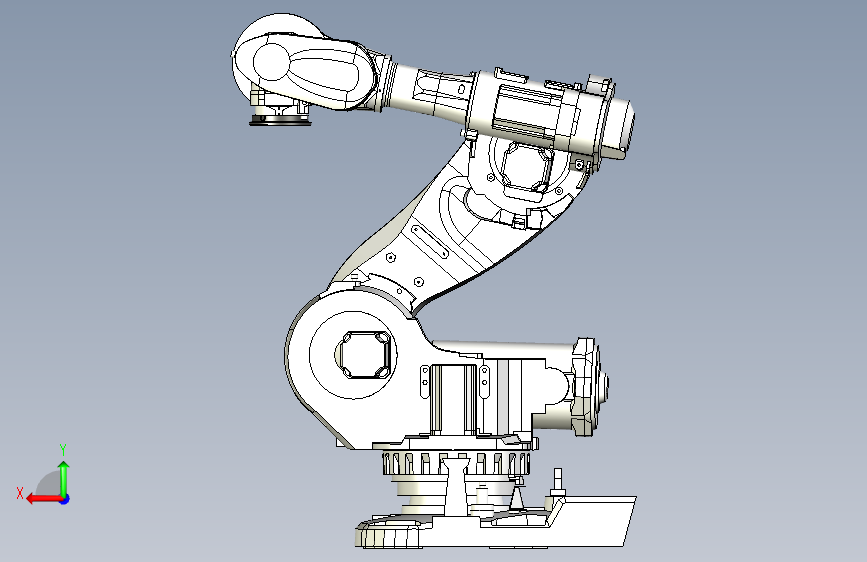
Task: Select the knurled round motor cap behind the base
Action: (x=589, y=386)
